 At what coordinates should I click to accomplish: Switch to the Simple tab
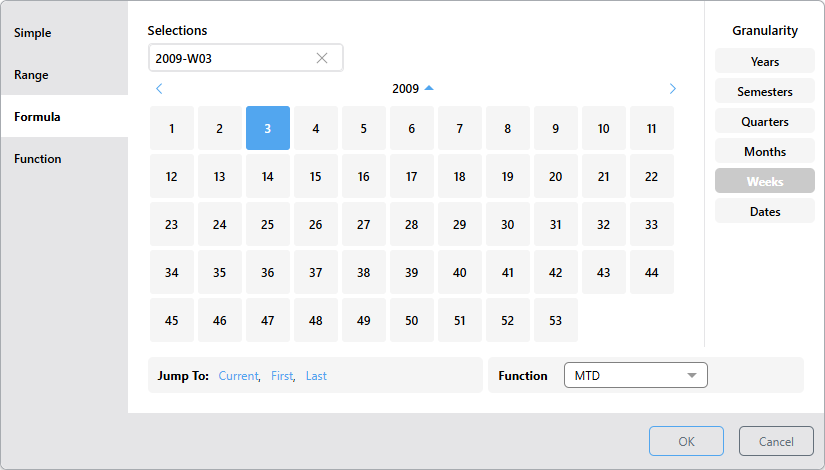[33, 33]
